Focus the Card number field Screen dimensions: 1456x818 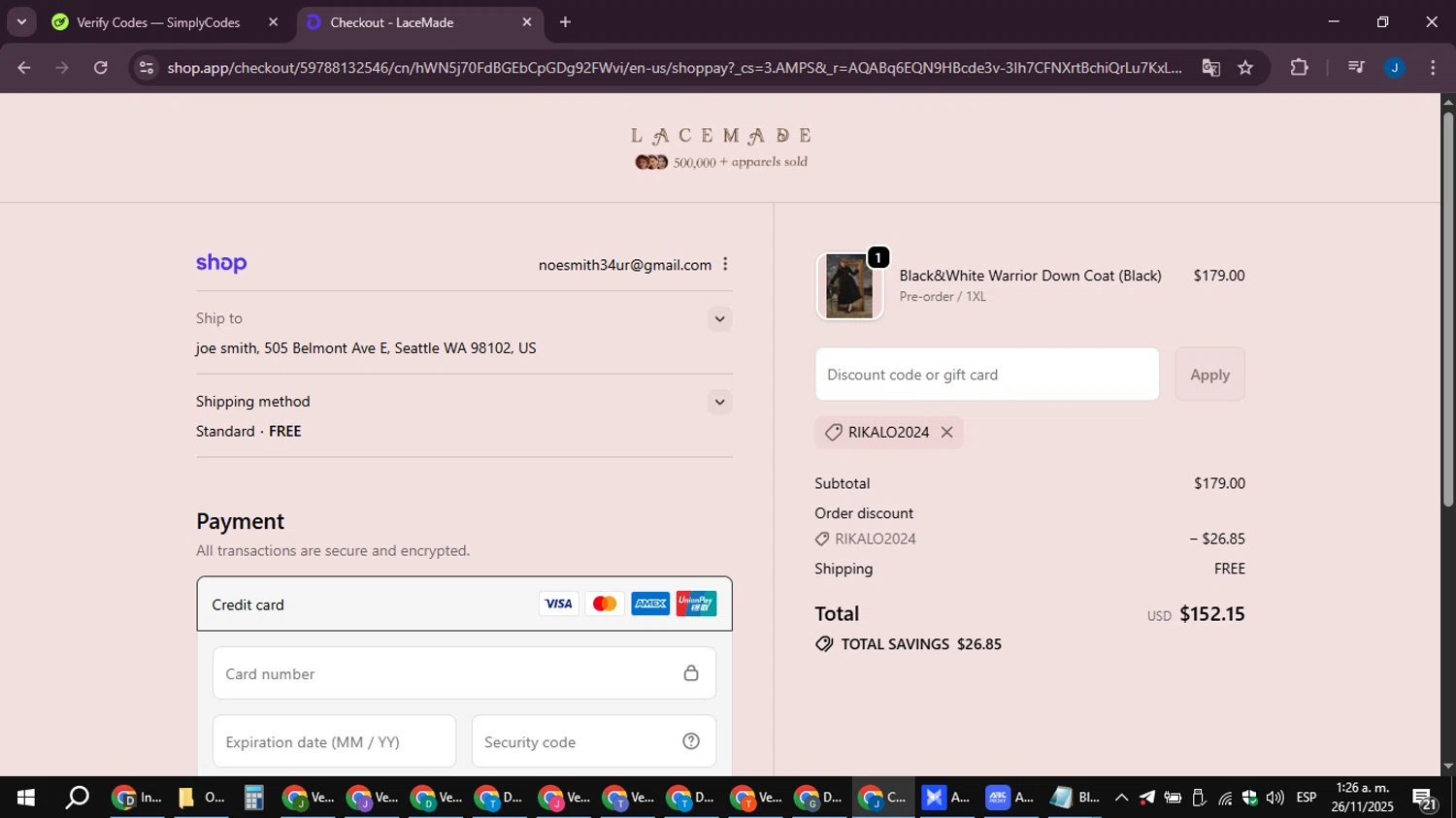pos(464,673)
